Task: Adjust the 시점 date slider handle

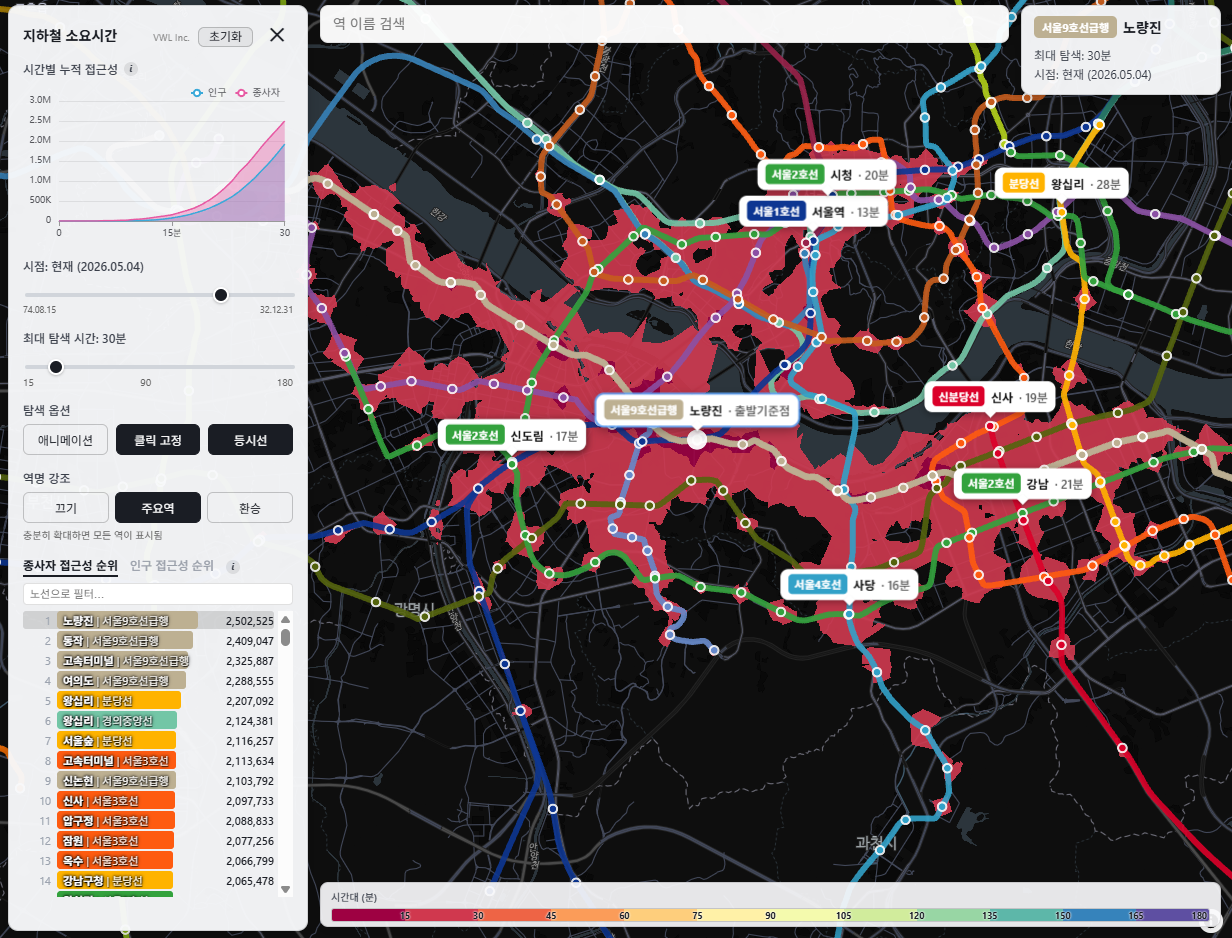Action: click(x=221, y=294)
